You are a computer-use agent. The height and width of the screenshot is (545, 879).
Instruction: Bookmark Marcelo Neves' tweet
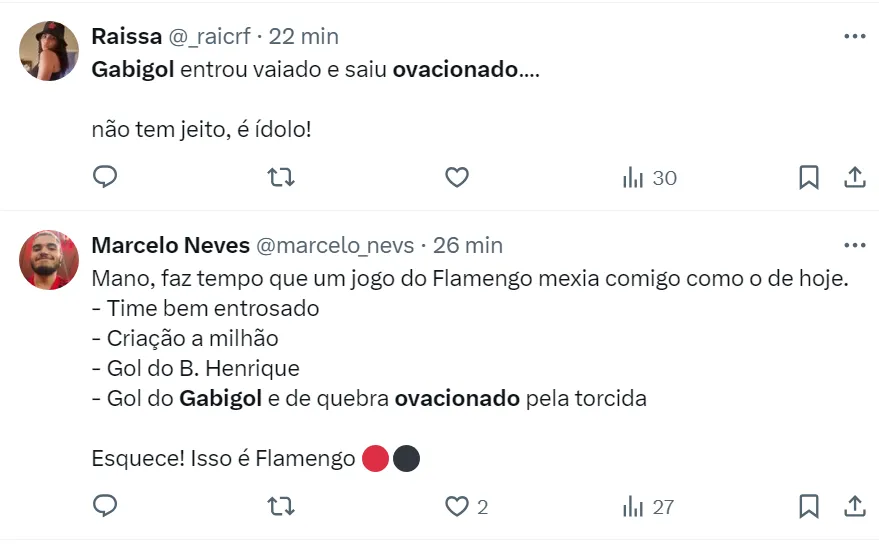[809, 507]
